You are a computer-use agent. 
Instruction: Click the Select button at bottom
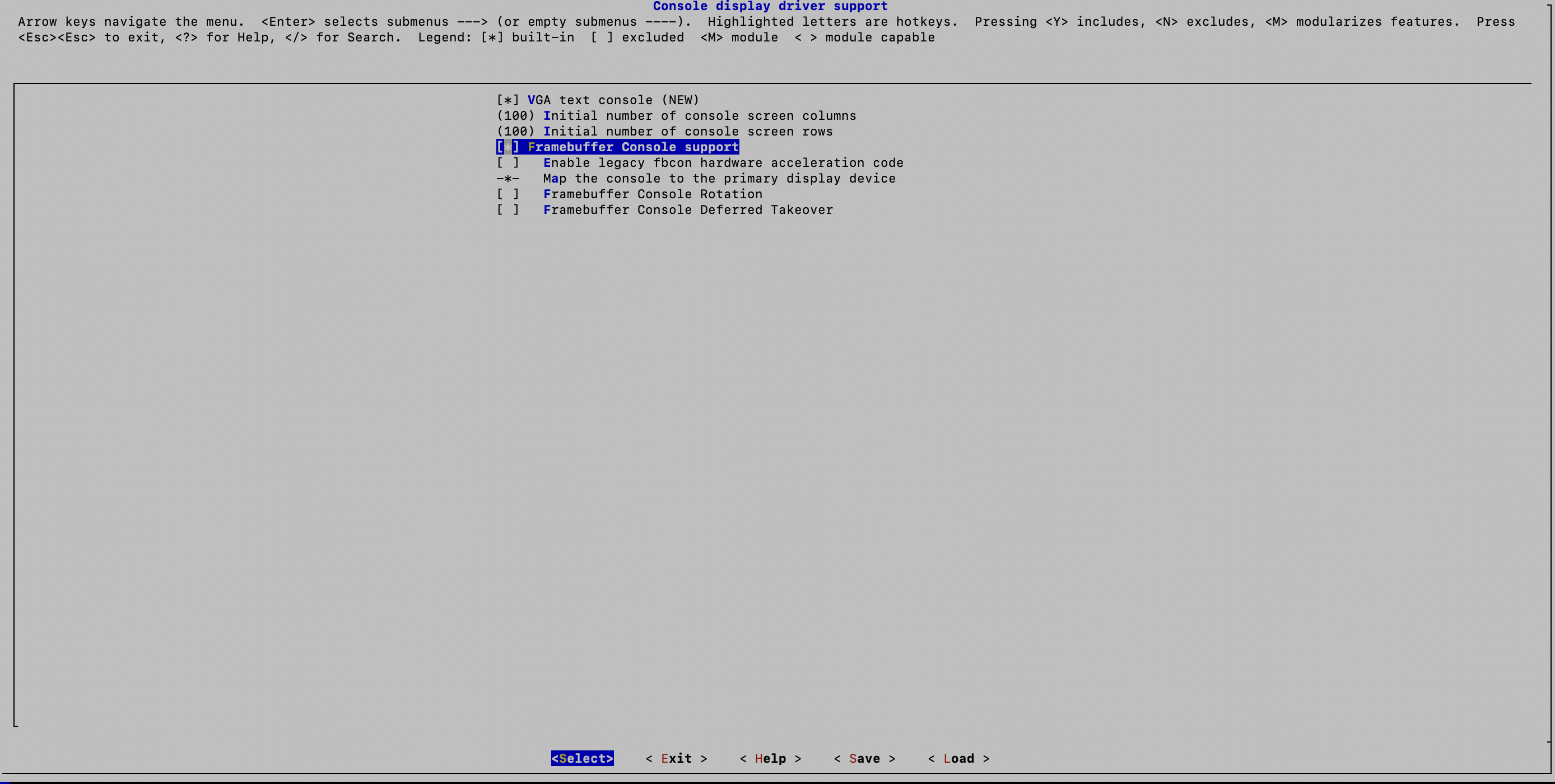tap(582, 758)
